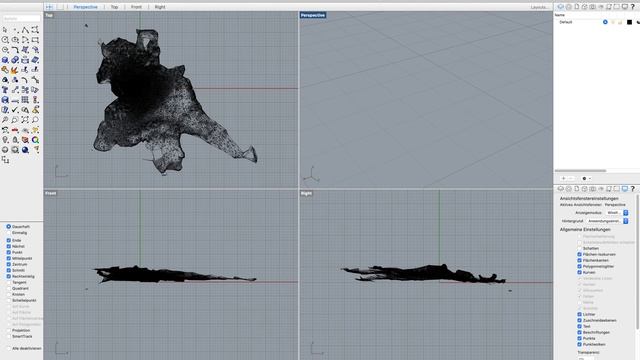Switch to the Top viewport tab

tap(114, 7)
